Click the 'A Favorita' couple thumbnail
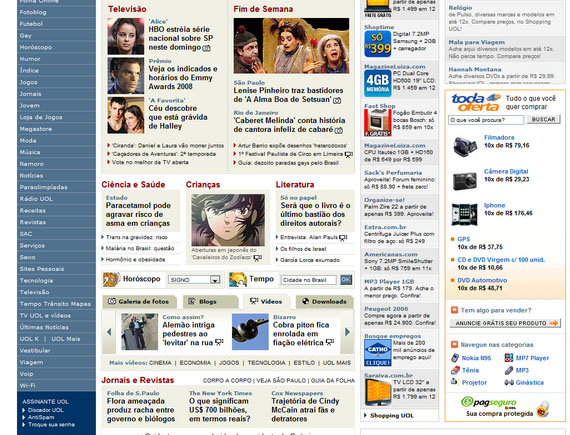The image size is (570, 435). point(126,115)
